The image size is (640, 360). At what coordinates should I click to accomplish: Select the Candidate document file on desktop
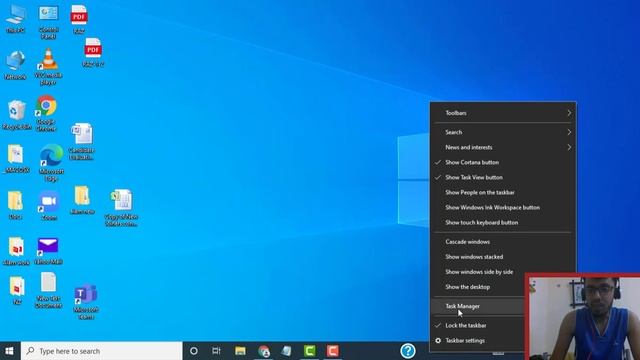82,141
